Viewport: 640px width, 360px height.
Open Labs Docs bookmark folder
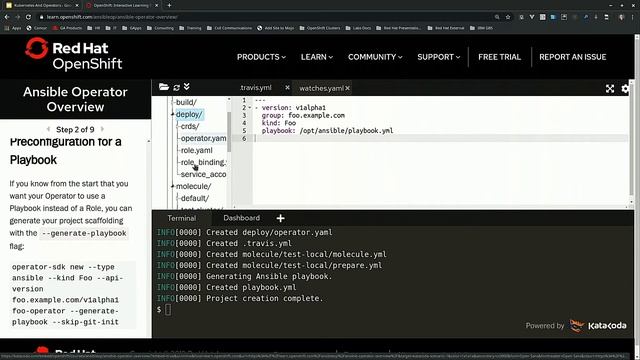click(358, 28)
